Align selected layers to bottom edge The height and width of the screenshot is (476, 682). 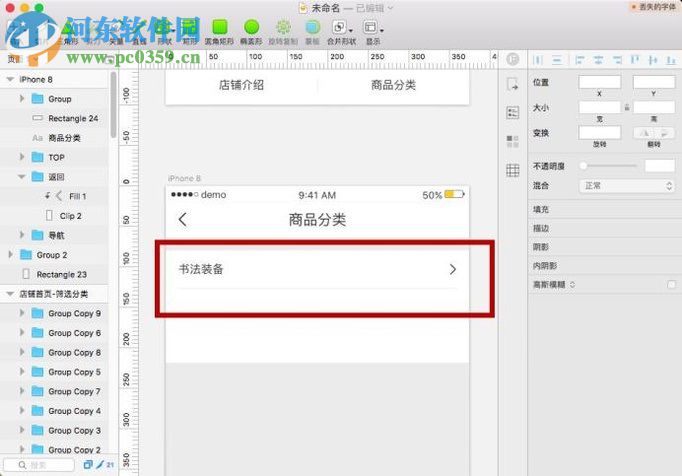(x=671, y=60)
